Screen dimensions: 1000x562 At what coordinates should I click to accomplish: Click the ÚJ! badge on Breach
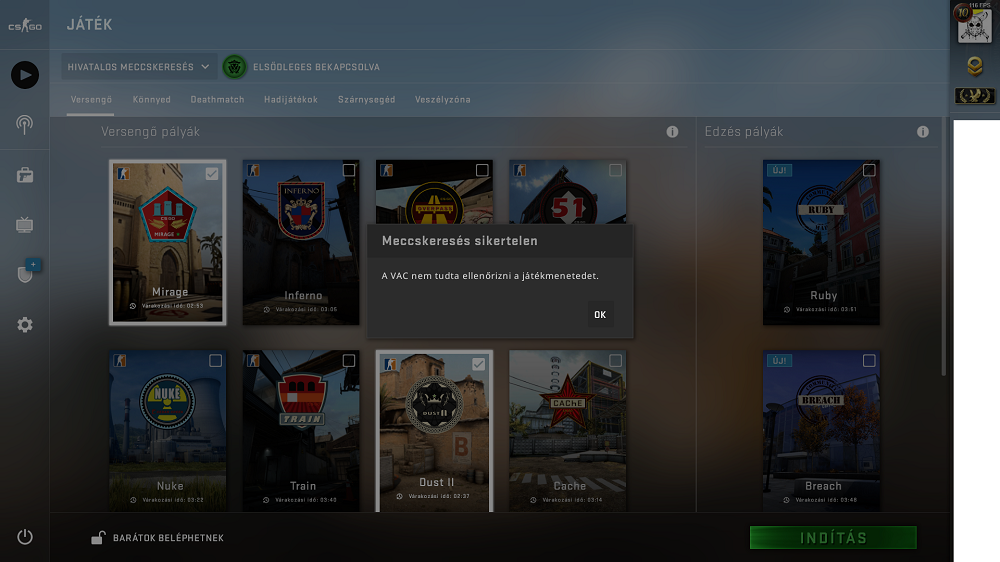coord(779,361)
